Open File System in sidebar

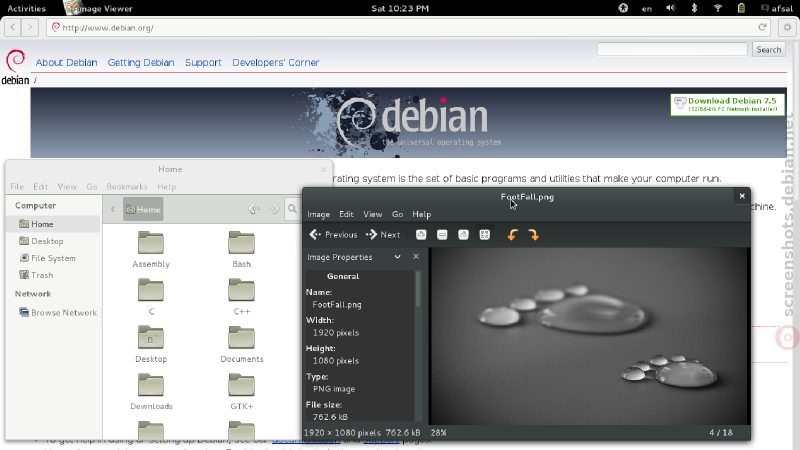(54, 258)
